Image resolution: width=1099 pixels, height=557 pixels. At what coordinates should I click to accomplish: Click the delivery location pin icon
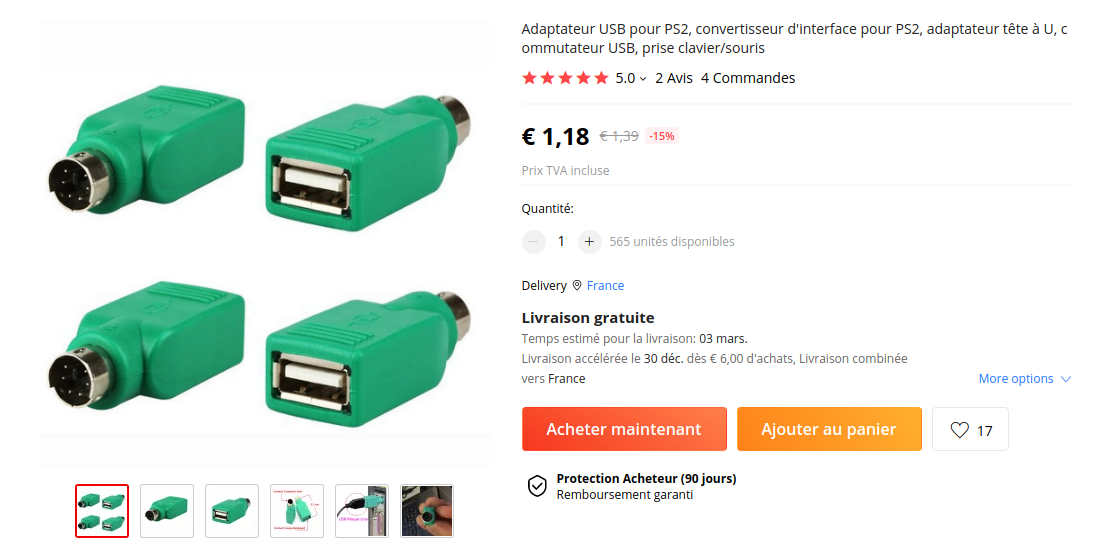[577, 285]
